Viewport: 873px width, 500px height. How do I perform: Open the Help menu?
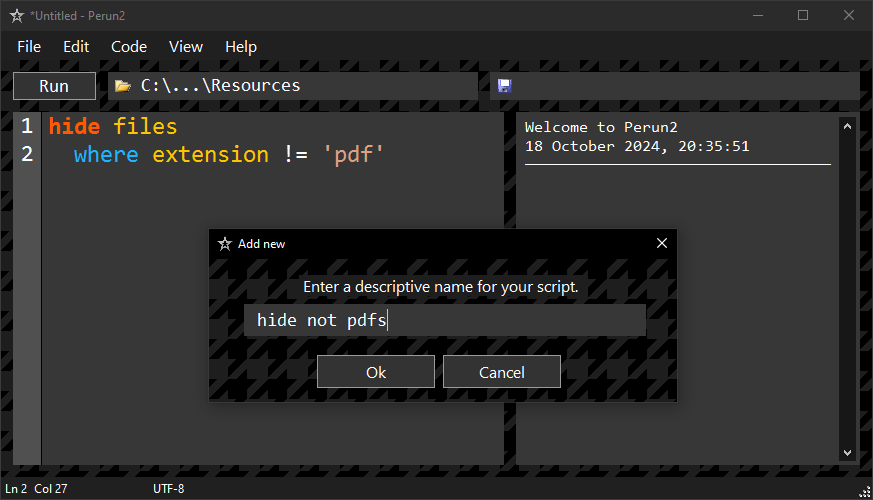pyautogui.click(x=241, y=47)
